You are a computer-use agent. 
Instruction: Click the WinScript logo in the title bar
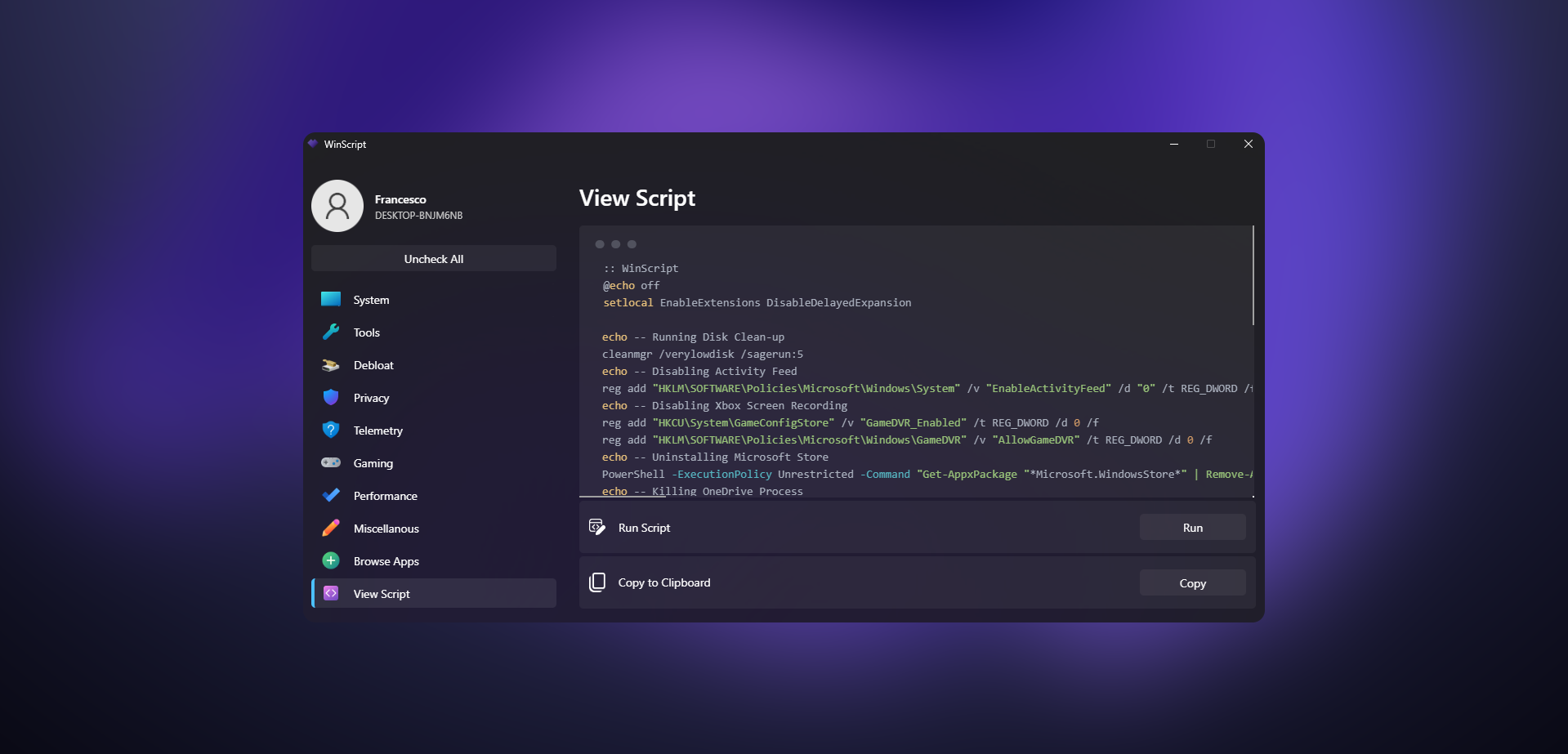[x=314, y=144]
